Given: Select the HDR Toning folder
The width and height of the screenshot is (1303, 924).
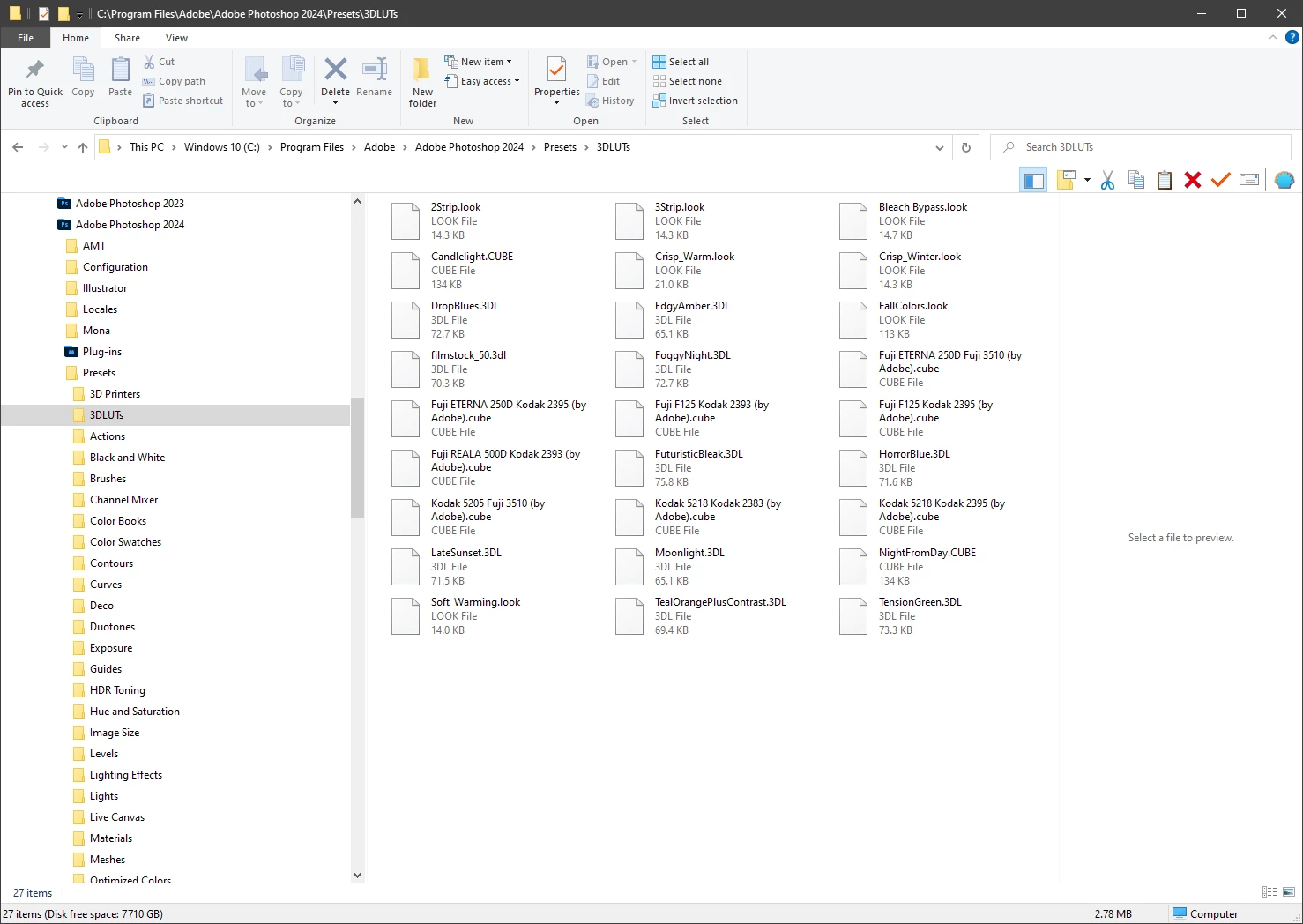Looking at the screenshot, I should [117, 690].
